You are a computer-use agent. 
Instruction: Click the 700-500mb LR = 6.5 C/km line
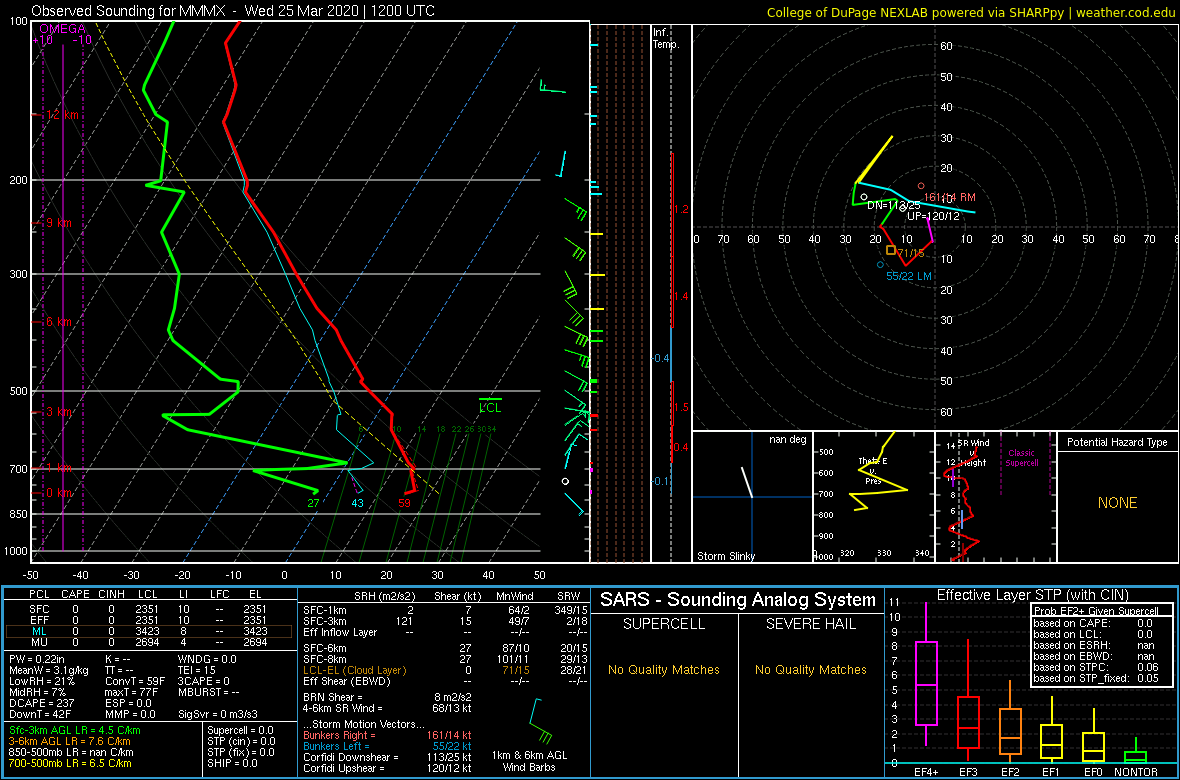(71, 763)
